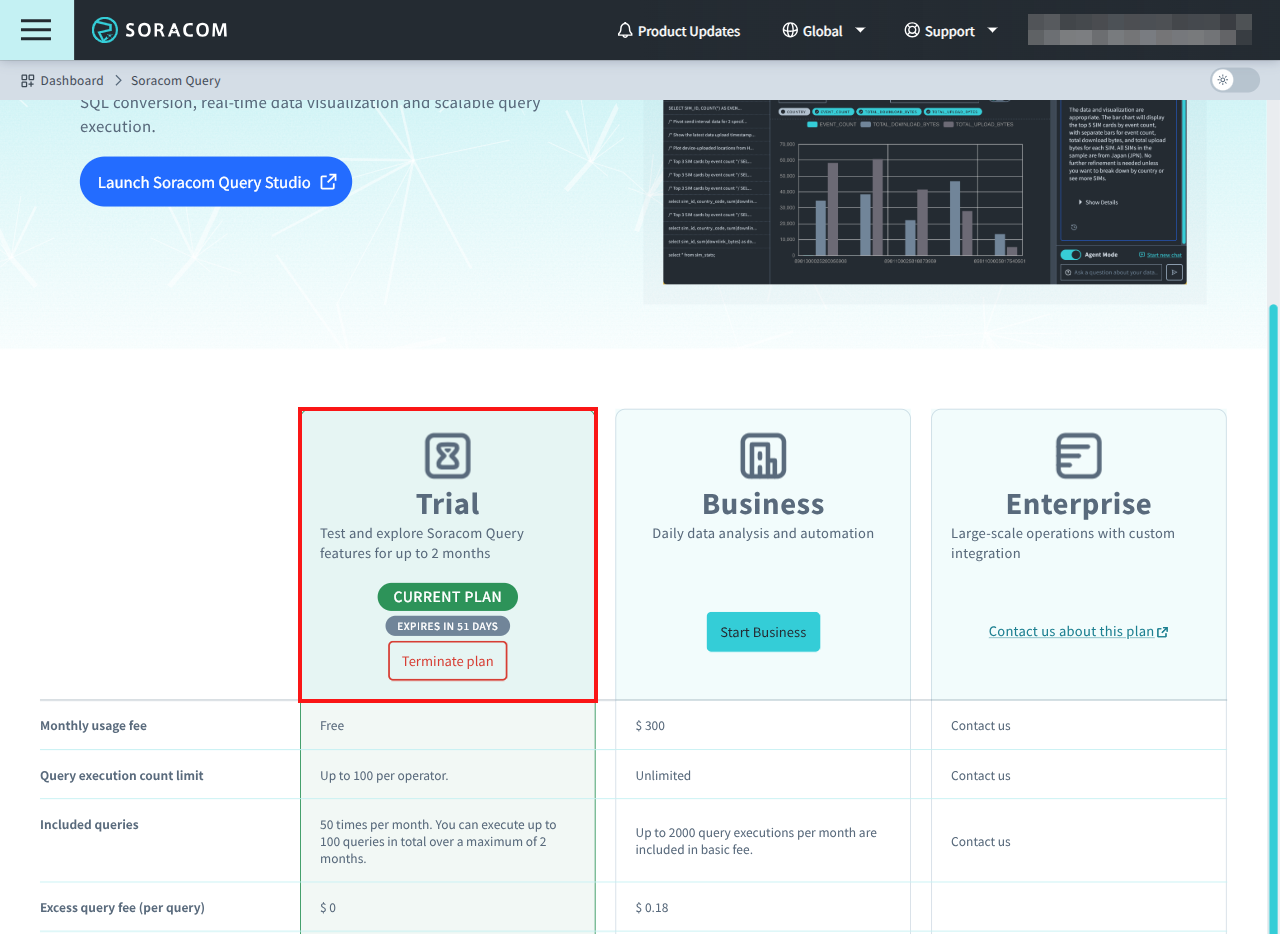Click the $ 0.18 excess fee value
Screen dimensions: 1280x934
[x=652, y=908]
